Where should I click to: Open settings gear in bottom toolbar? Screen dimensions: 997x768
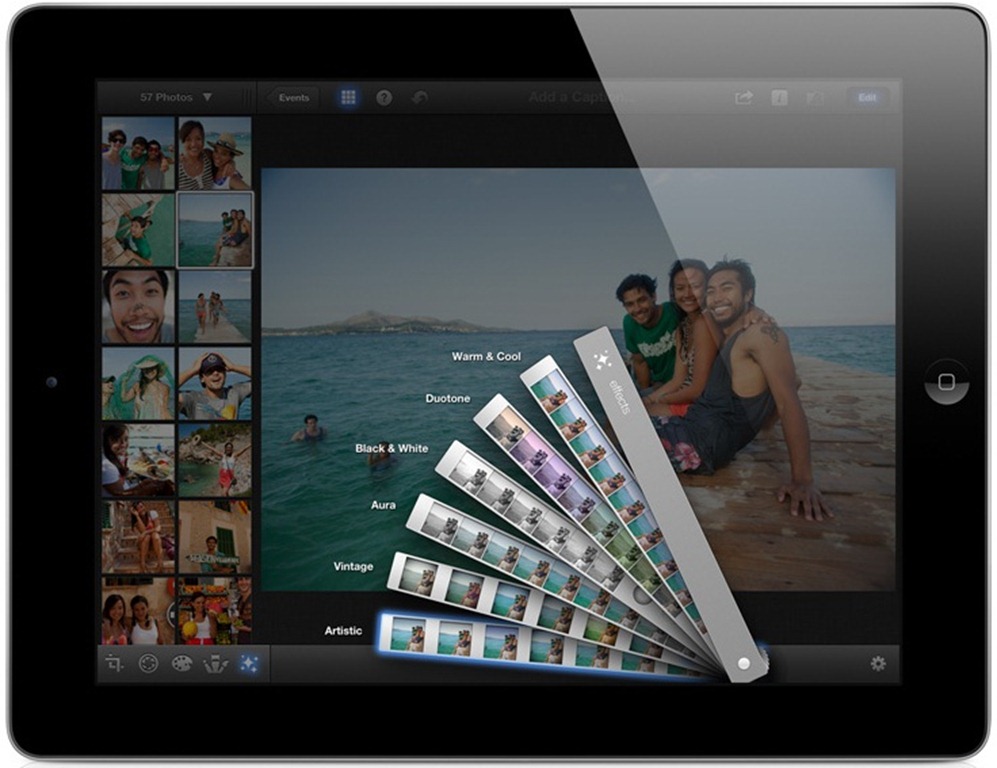click(878, 663)
